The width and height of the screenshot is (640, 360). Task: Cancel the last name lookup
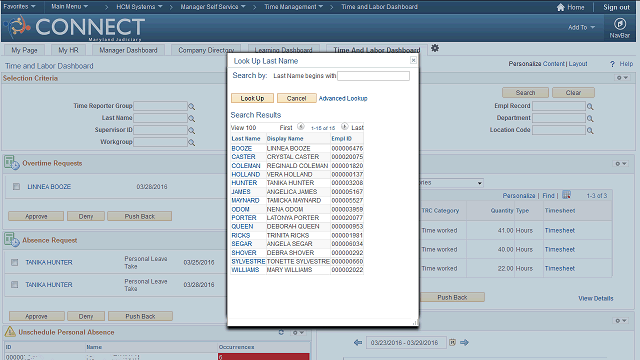(296, 98)
